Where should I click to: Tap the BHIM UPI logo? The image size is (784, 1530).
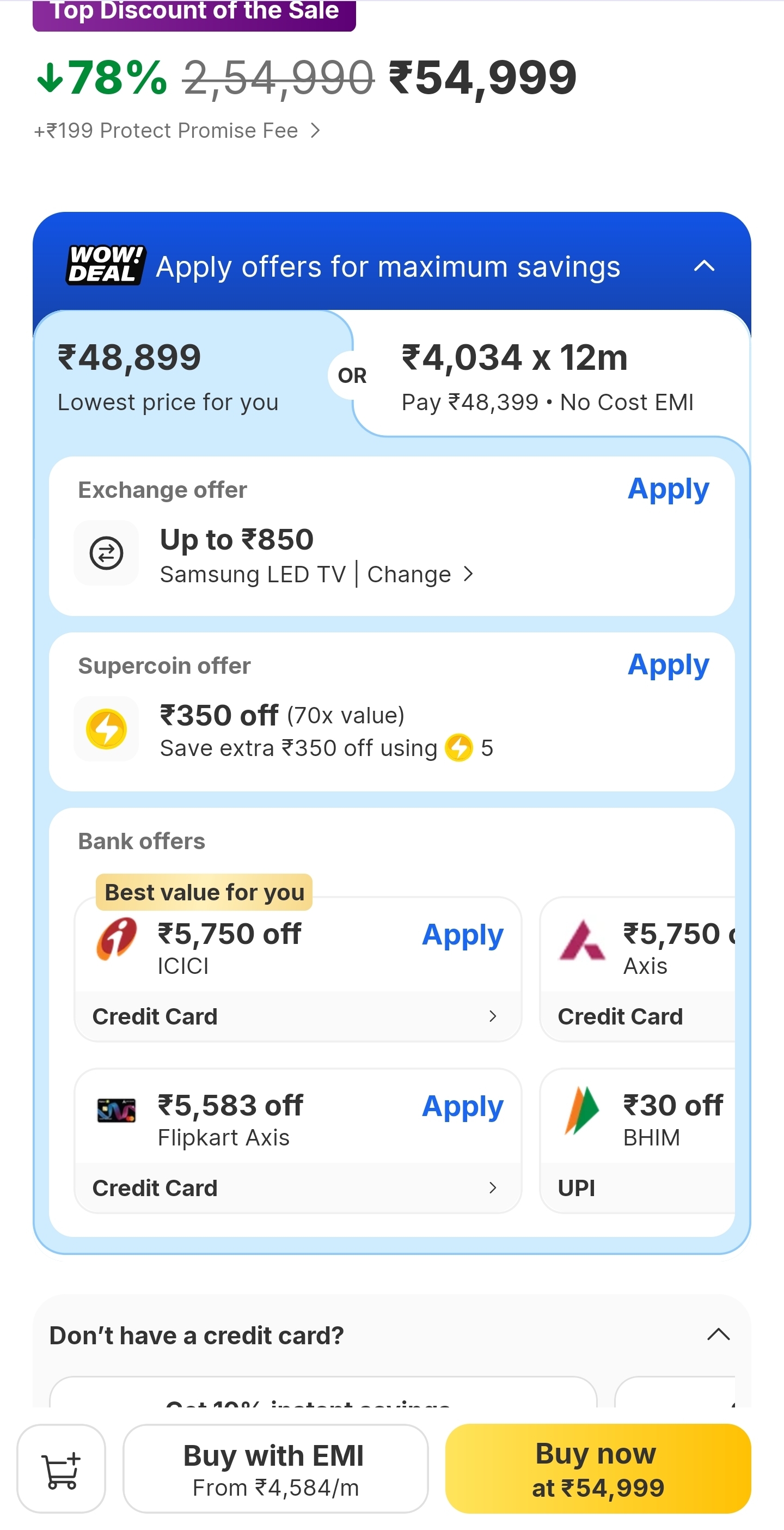tap(581, 1110)
